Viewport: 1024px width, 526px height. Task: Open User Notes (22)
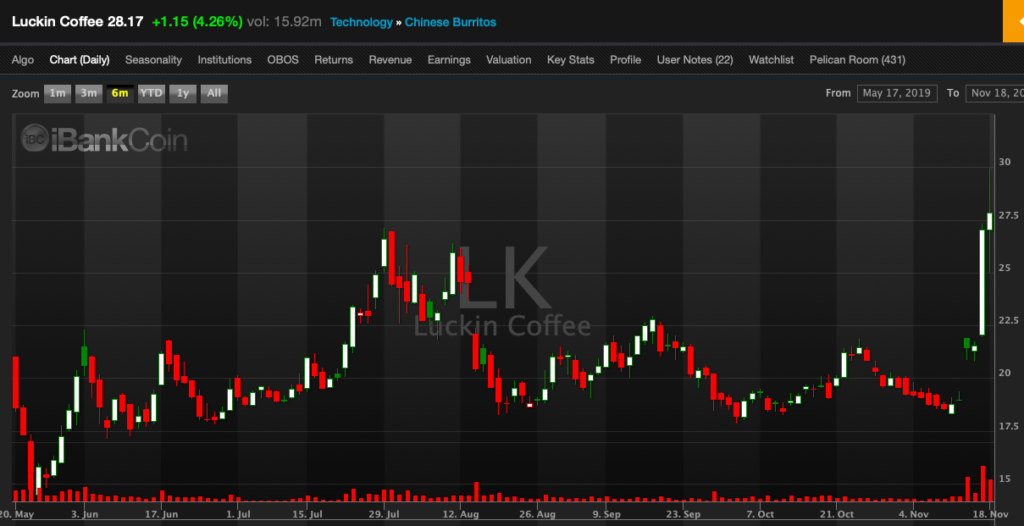695,60
